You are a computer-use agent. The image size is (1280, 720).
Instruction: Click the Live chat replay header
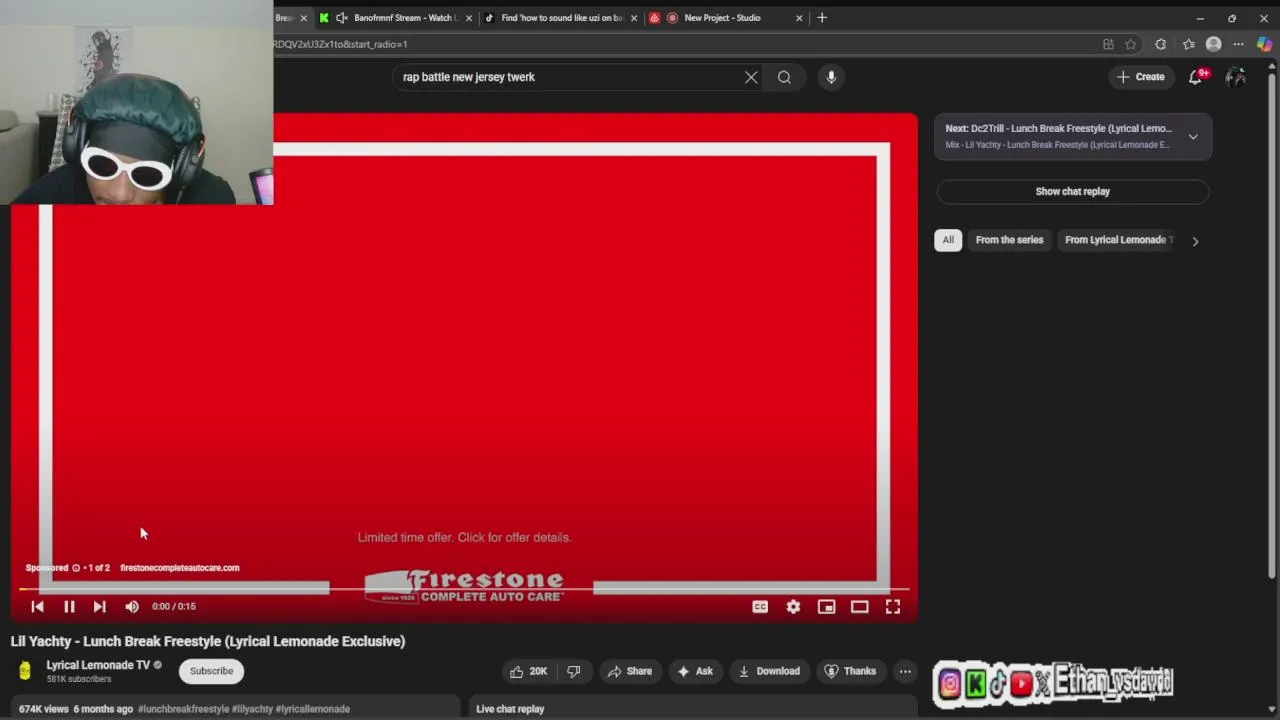(x=510, y=709)
